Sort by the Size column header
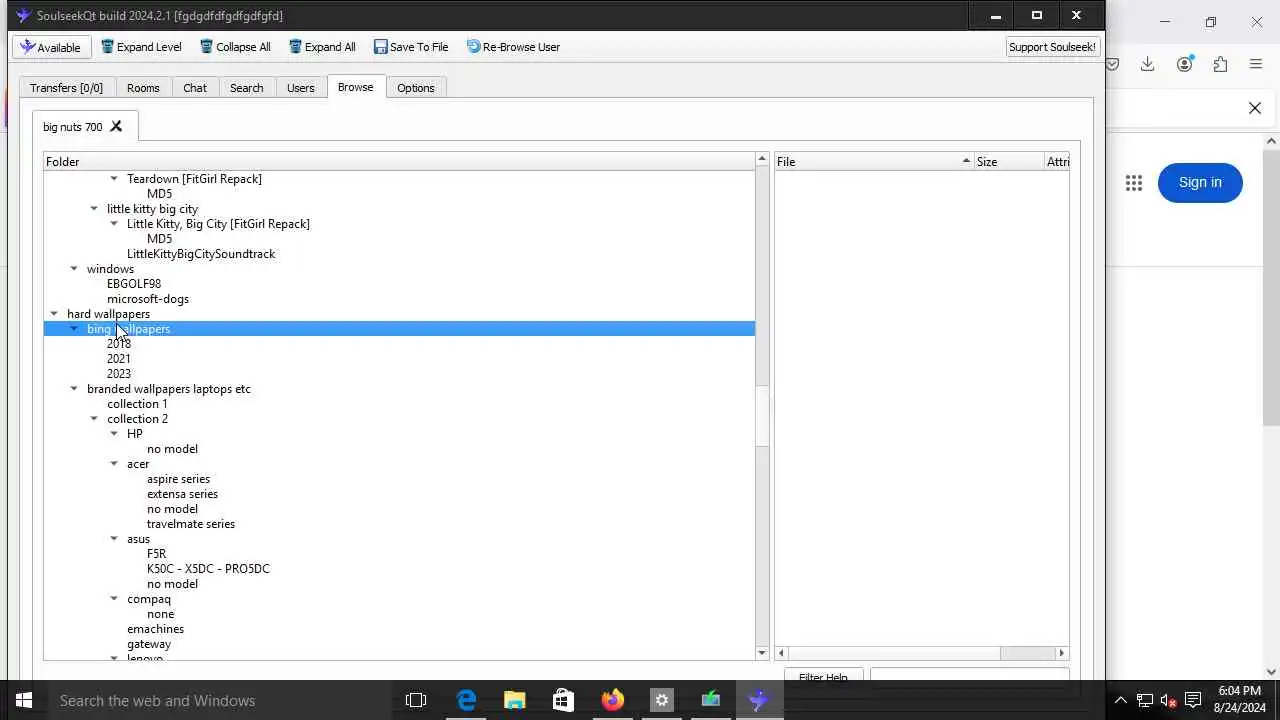This screenshot has width=1280, height=720. (x=1009, y=162)
